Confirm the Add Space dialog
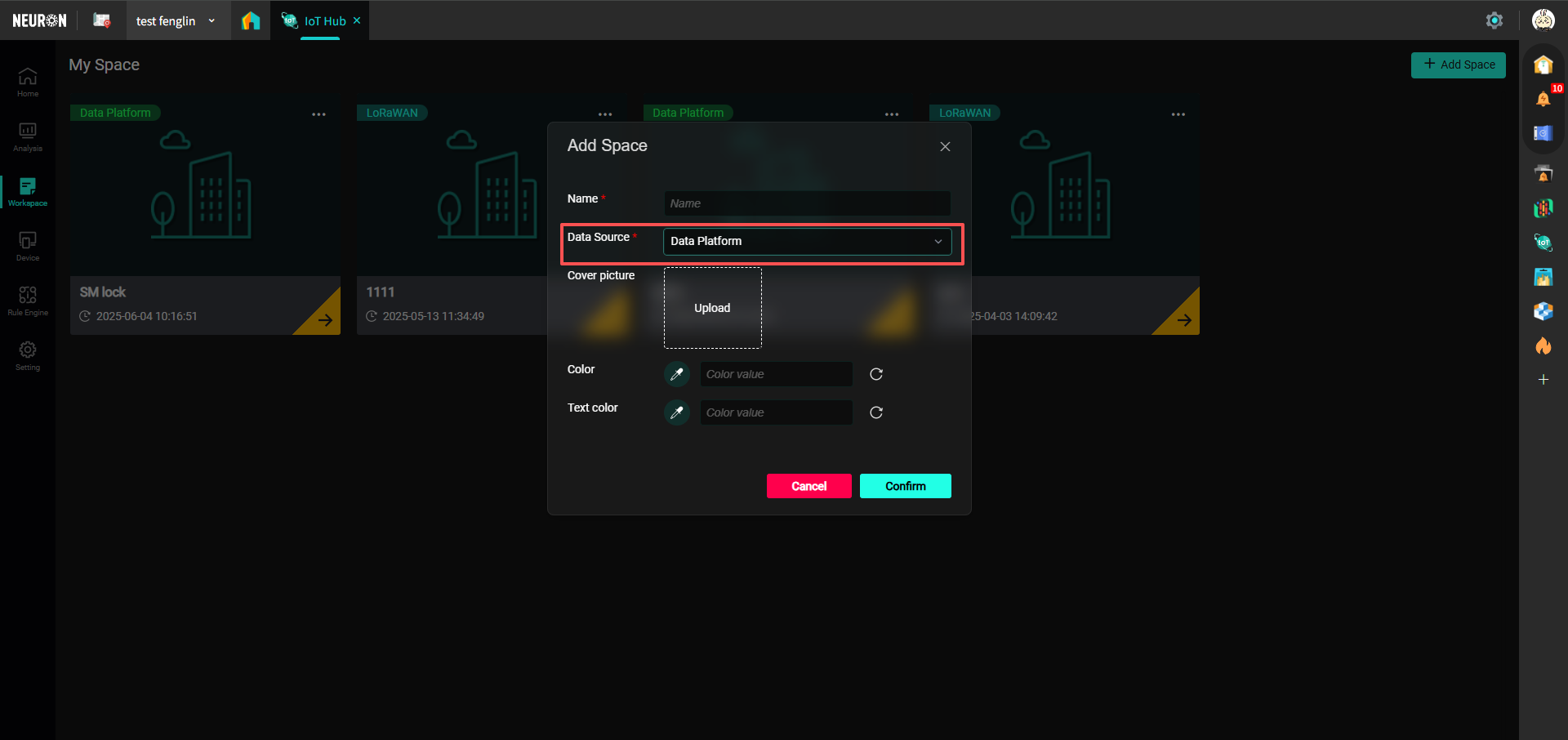The height and width of the screenshot is (740, 1568). (x=905, y=486)
